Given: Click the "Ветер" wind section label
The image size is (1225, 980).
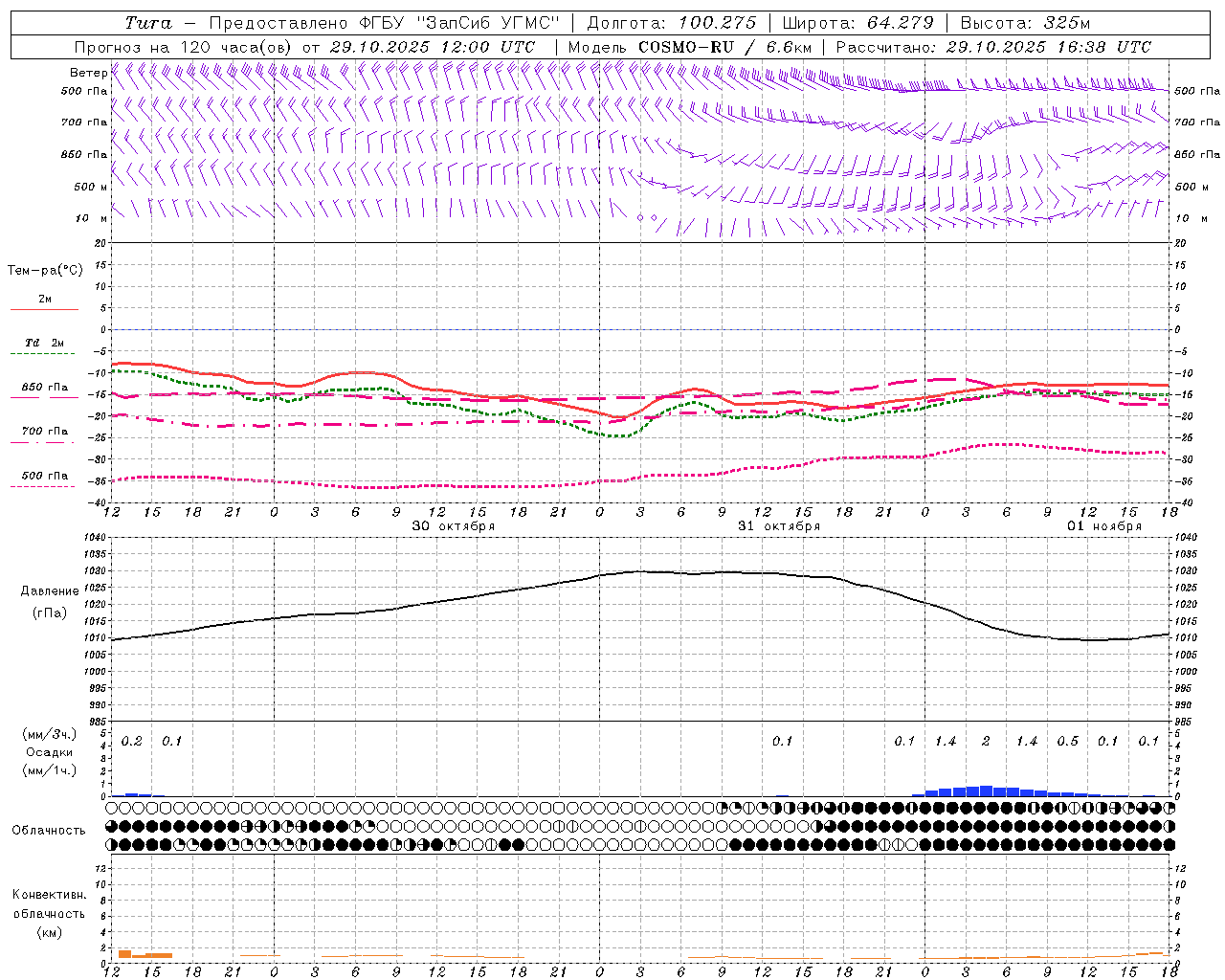Looking at the screenshot, I should coord(88,73).
